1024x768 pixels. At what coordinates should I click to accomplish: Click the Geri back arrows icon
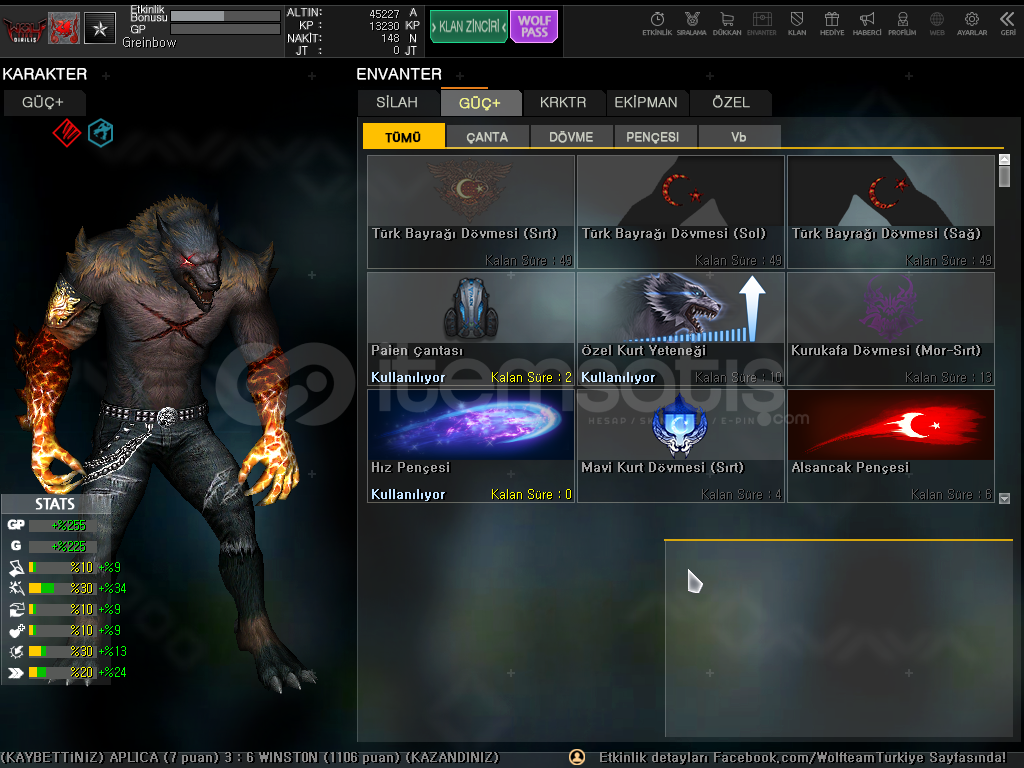coord(1008,24)
